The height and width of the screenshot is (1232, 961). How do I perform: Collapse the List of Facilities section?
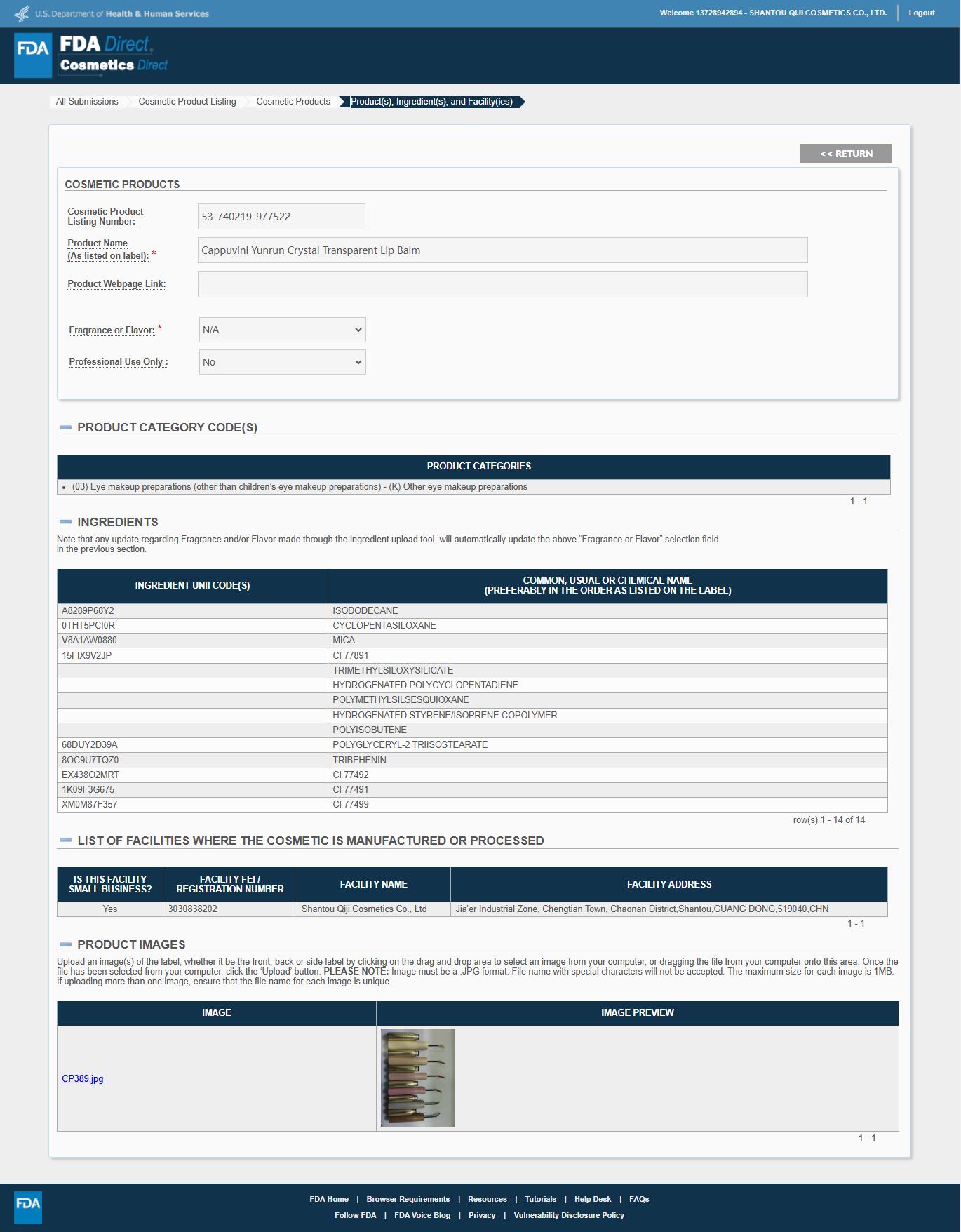(66, 841)
